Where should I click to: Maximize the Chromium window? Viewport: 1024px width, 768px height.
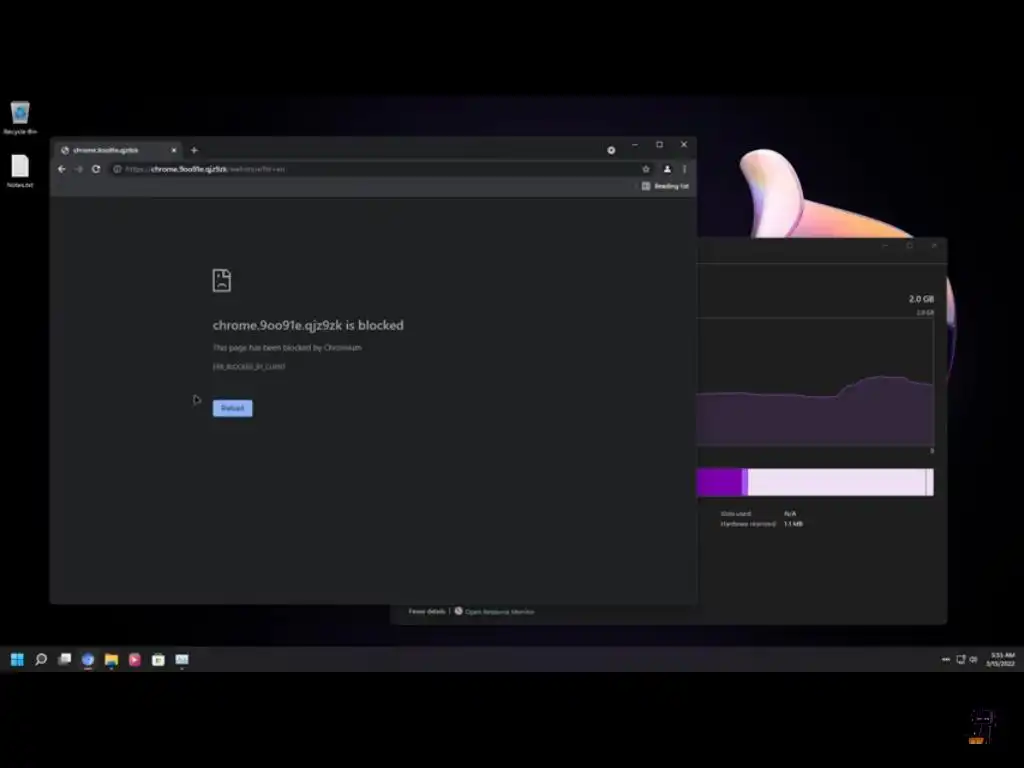[x=660, y=144]
